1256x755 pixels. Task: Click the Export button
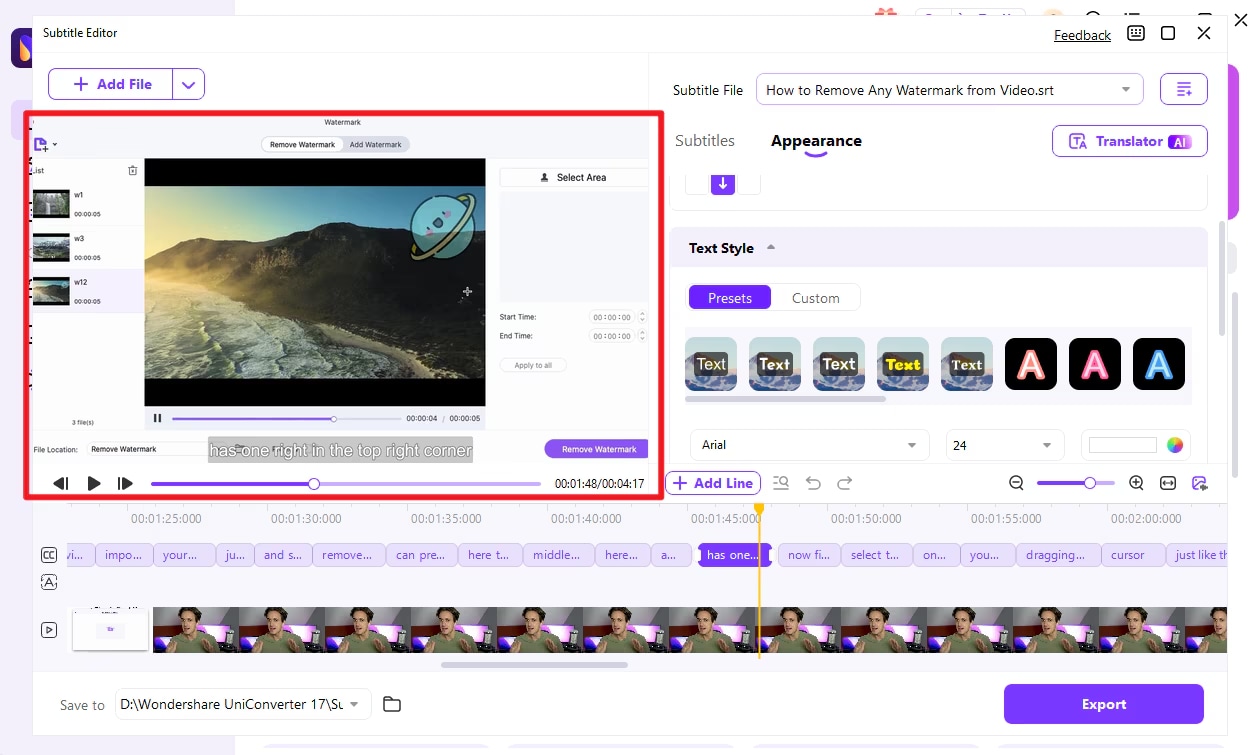[1103, 704]
